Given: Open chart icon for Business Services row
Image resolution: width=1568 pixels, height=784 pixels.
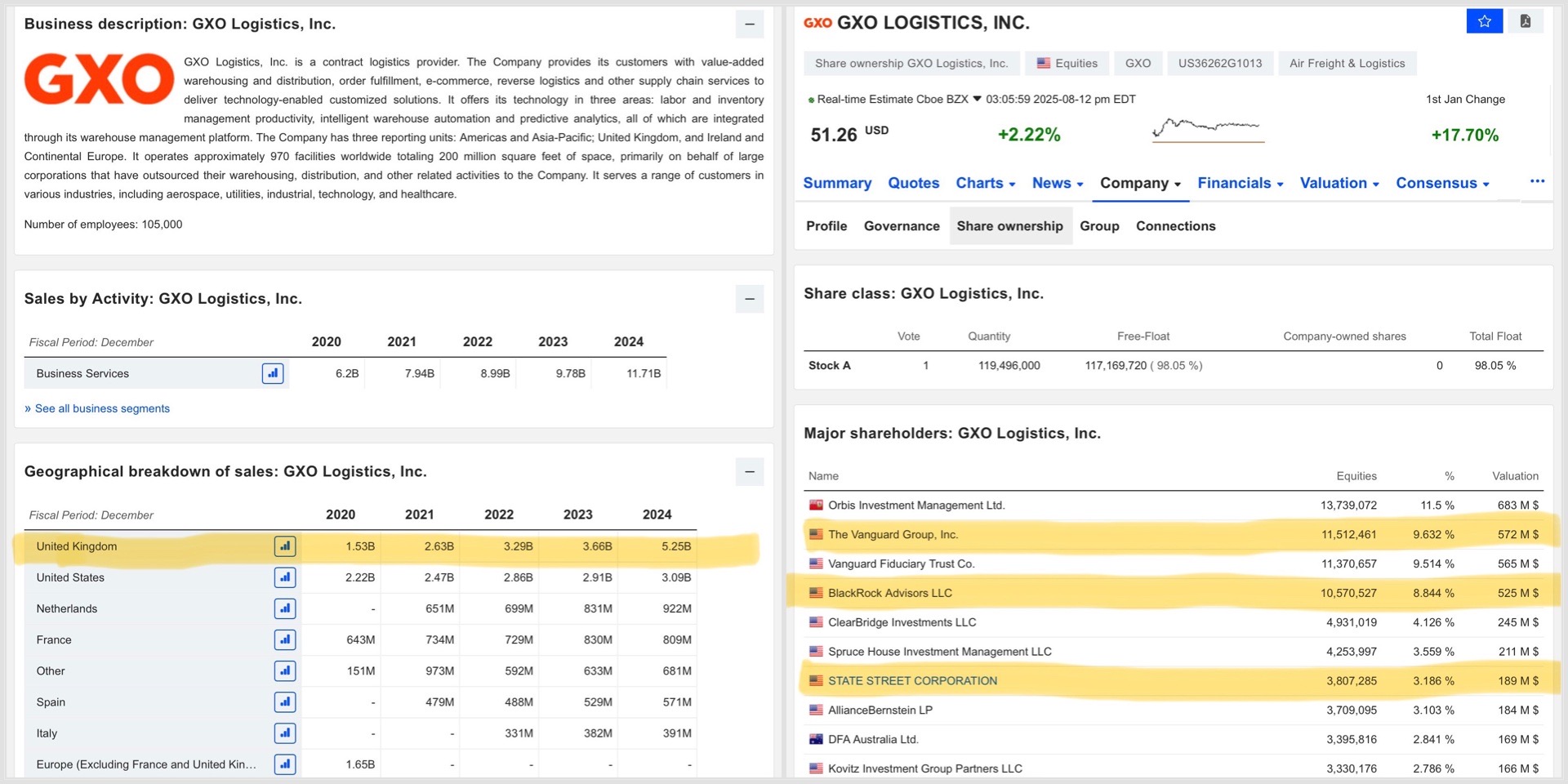Looking at the screenshot, I should click(x=273, y=373).
